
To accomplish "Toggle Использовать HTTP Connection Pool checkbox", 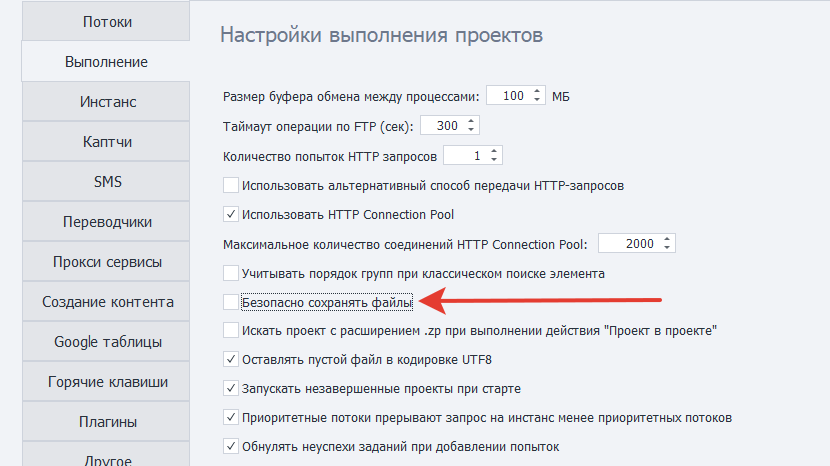I will point(231,214).
